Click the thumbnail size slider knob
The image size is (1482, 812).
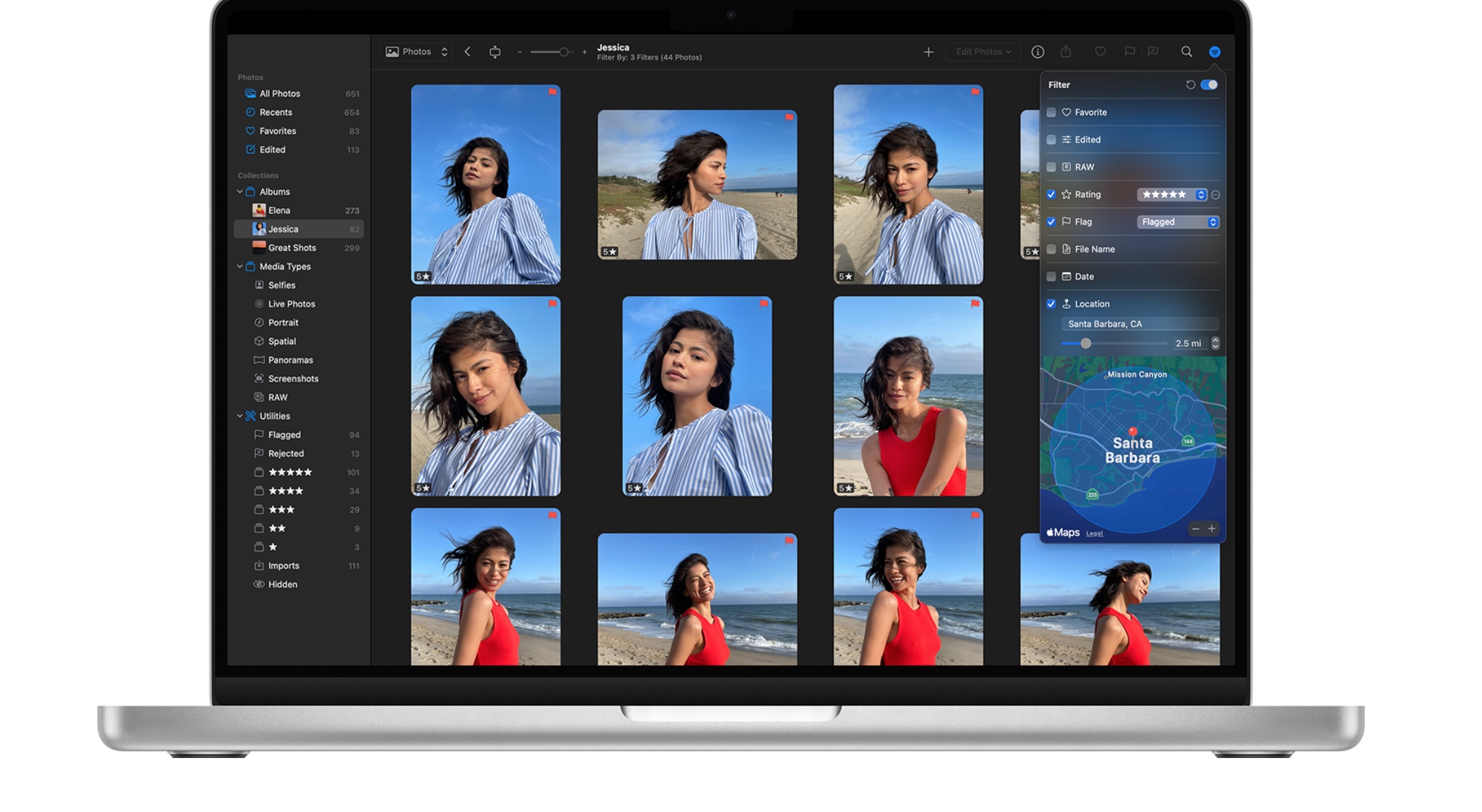564,52
